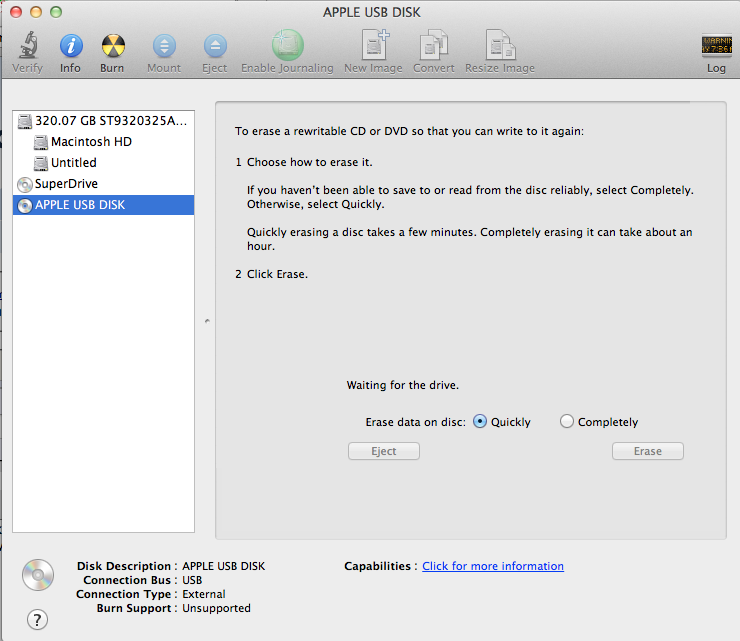Click the Eject toolbar icon

click(x=215, y=46)
